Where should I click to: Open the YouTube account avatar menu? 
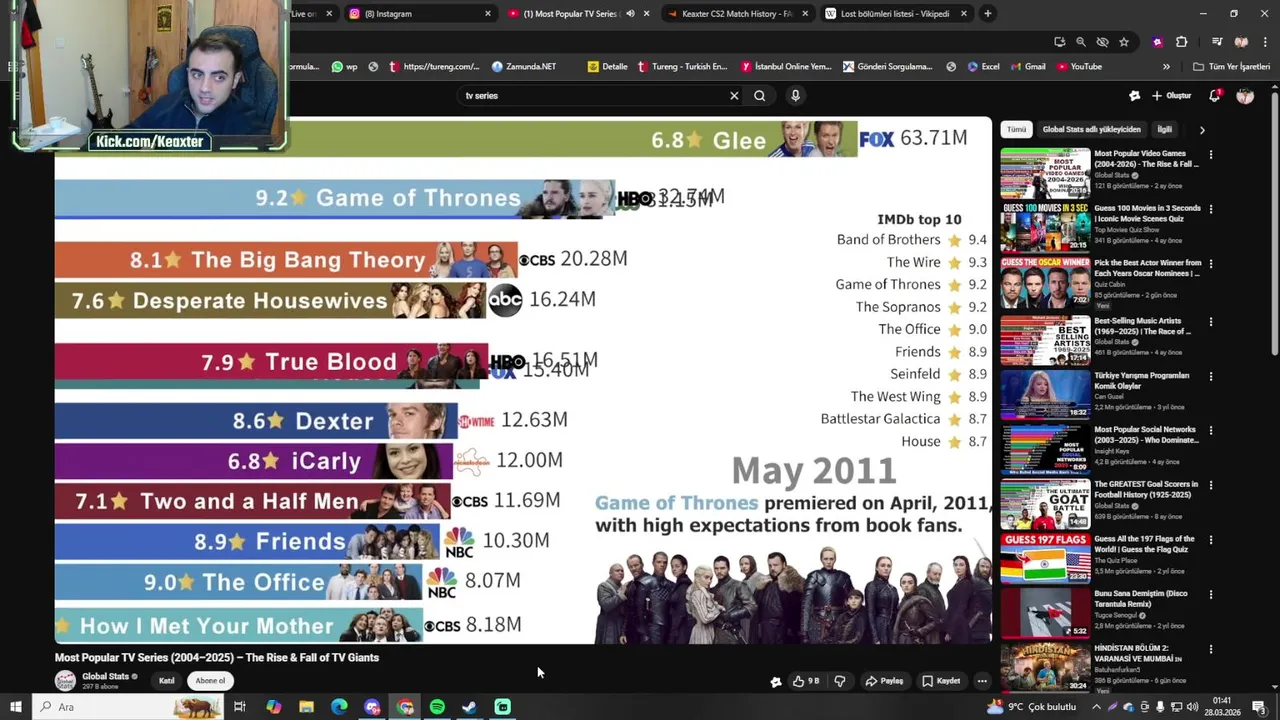1245,96
